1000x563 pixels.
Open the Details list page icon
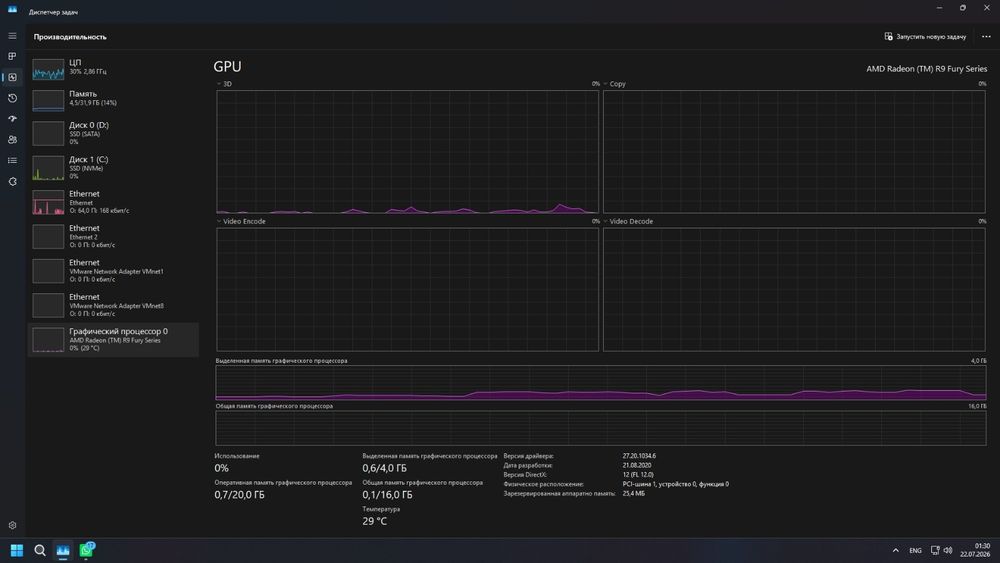12,161
